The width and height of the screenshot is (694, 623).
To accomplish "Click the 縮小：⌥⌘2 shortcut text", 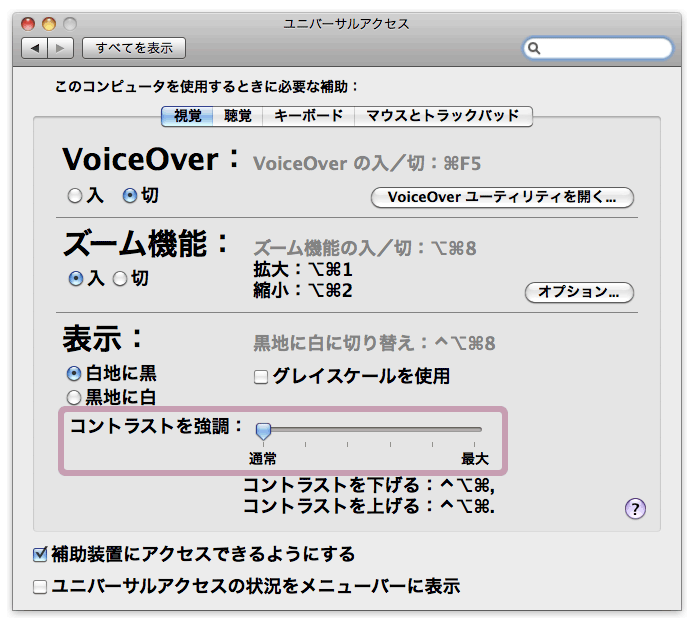I will pyautogui.click(x=303, y=291).
